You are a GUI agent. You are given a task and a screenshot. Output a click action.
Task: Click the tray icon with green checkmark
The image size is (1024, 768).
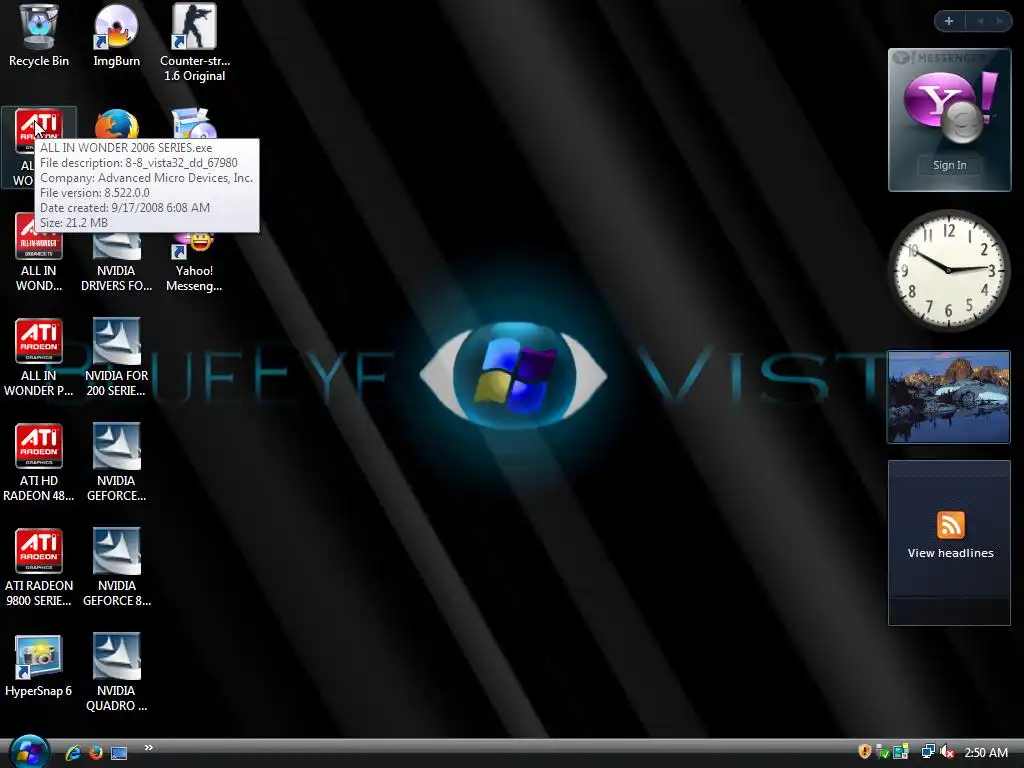pos(882,752)
